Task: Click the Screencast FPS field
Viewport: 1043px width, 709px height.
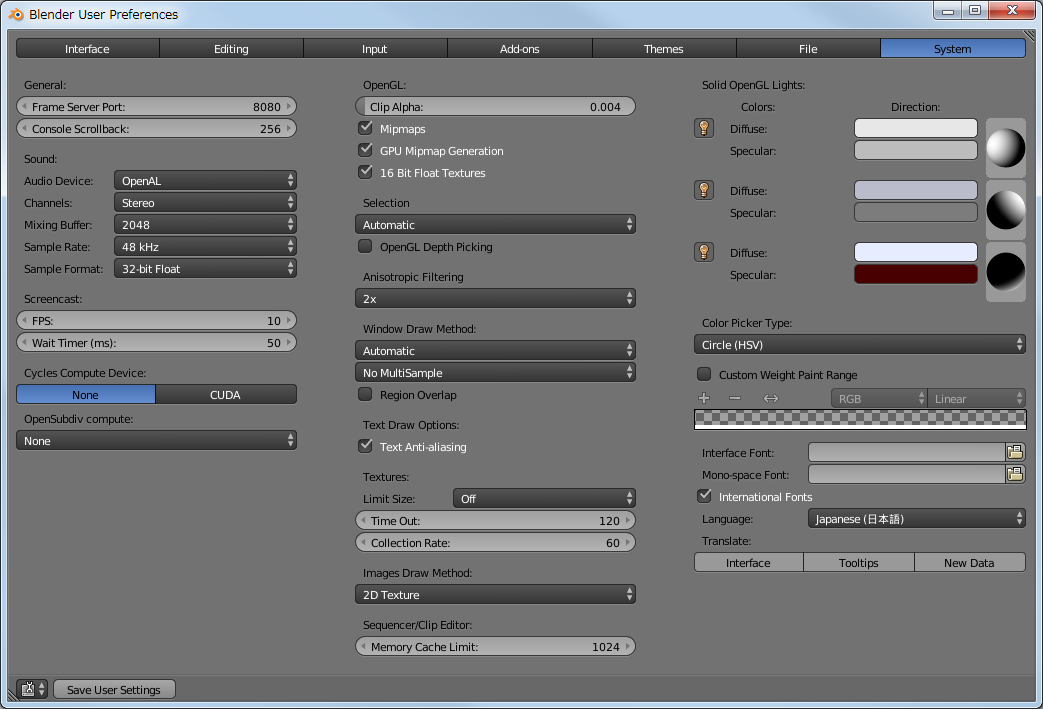Action: point(156,321)
